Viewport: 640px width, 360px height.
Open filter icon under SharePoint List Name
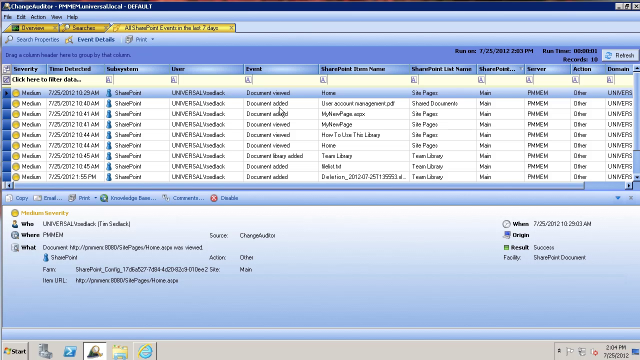tap(414, 80)
